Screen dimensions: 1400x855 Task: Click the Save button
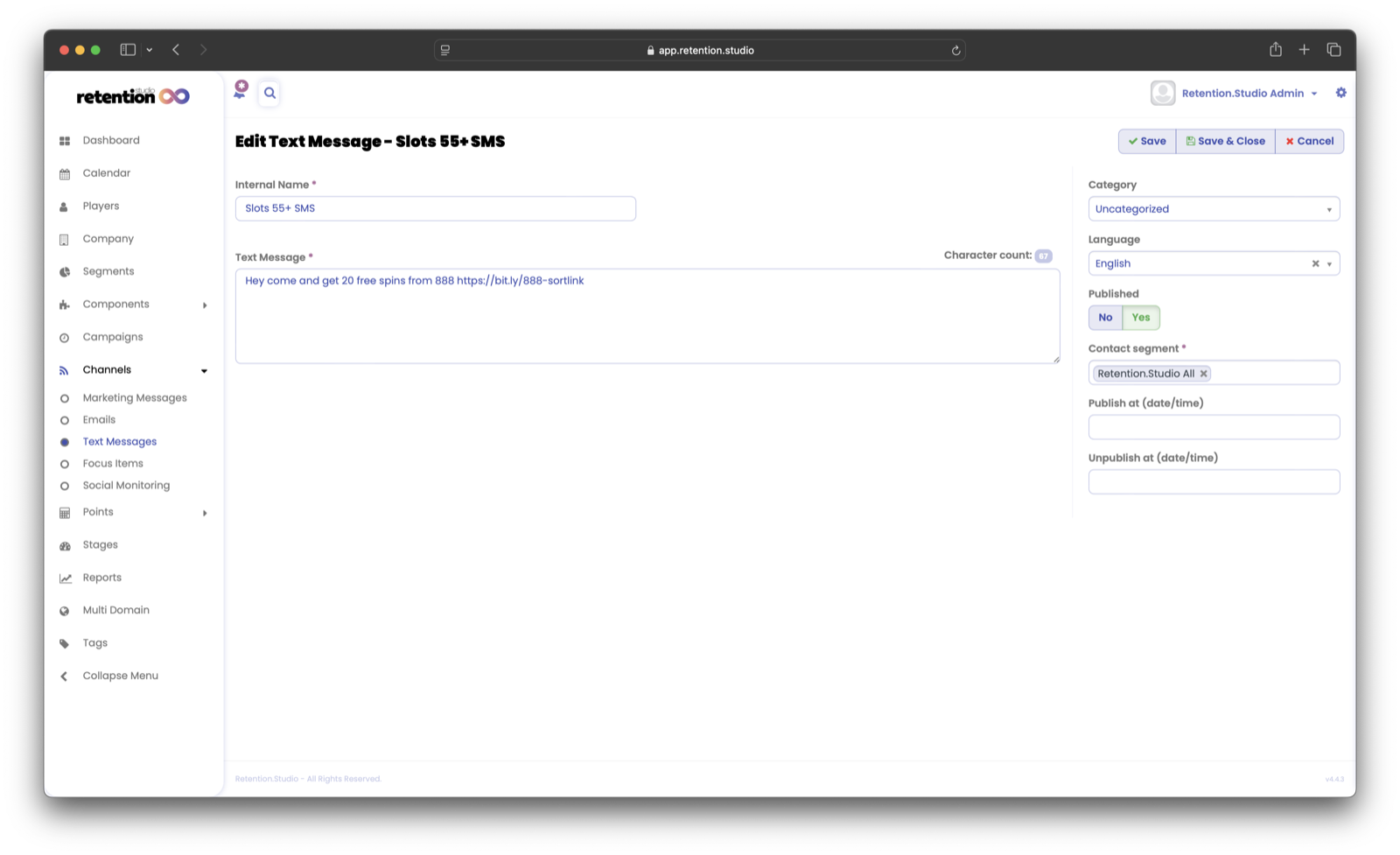pyautogui.click(x=1147, y=141)
